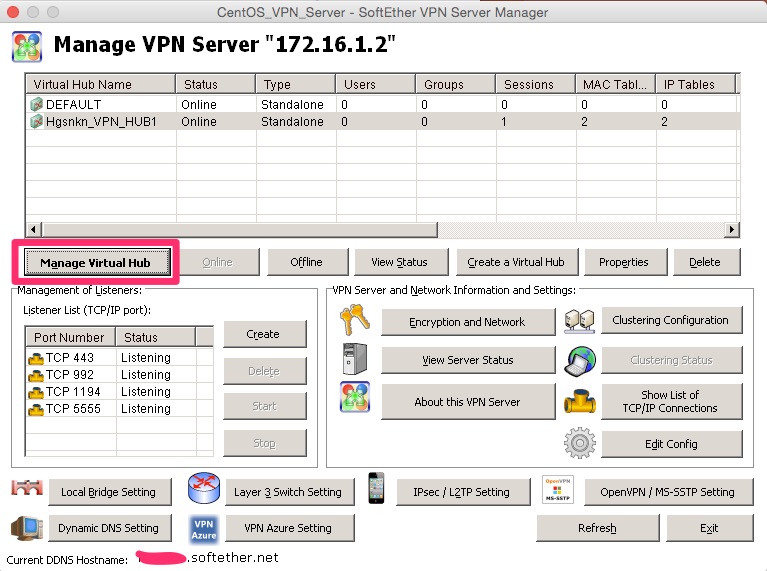Create a new TCP listener
767x571 pixels.
pos(265,334)
